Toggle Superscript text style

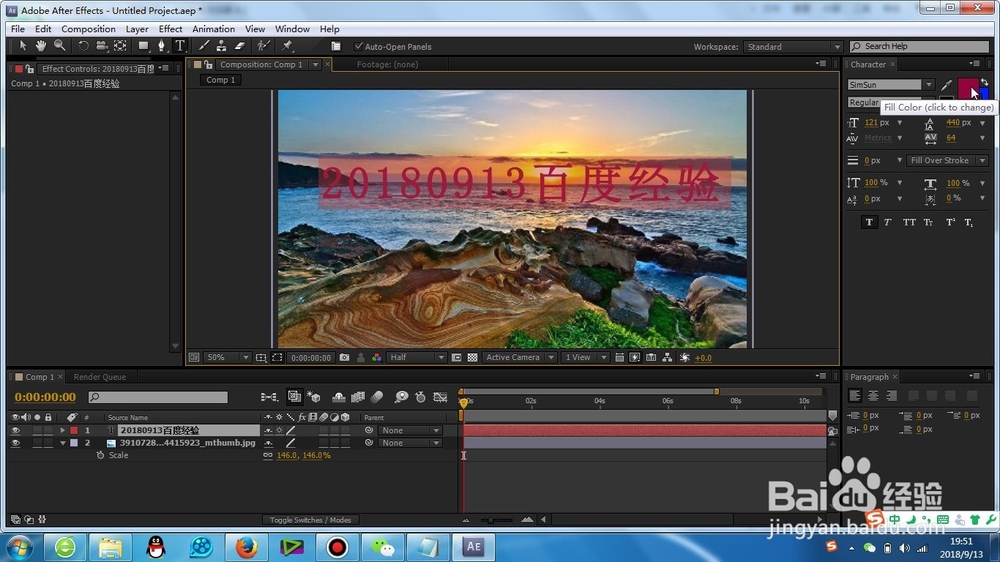(x=950, y=222)
